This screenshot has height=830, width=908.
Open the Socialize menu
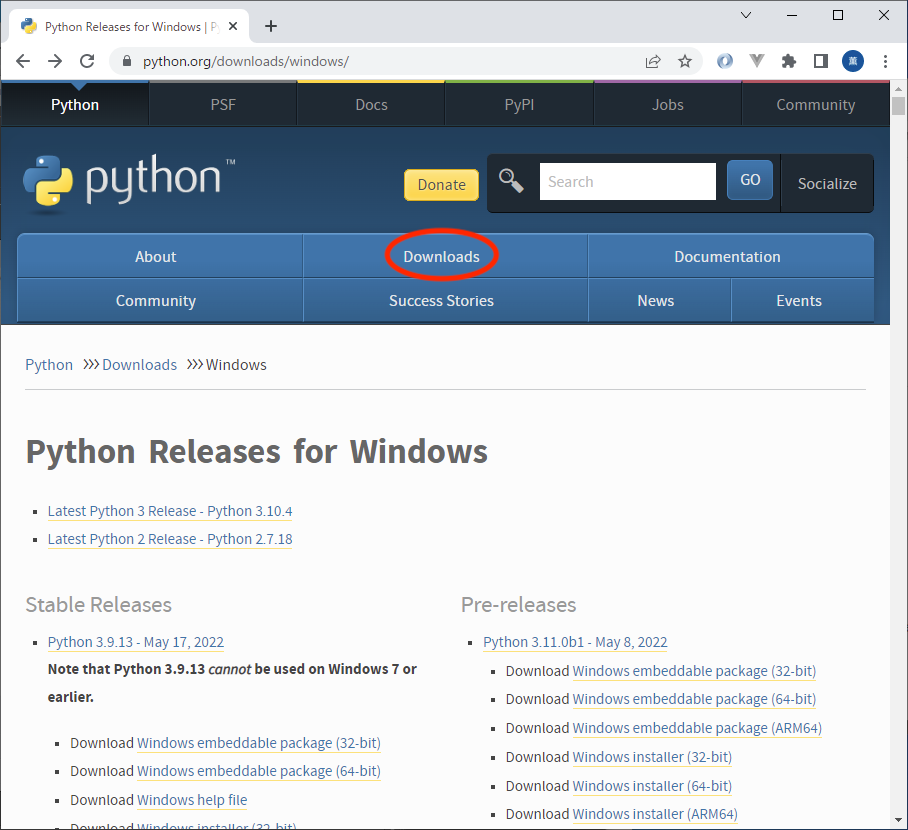click(x=827, y=184)
